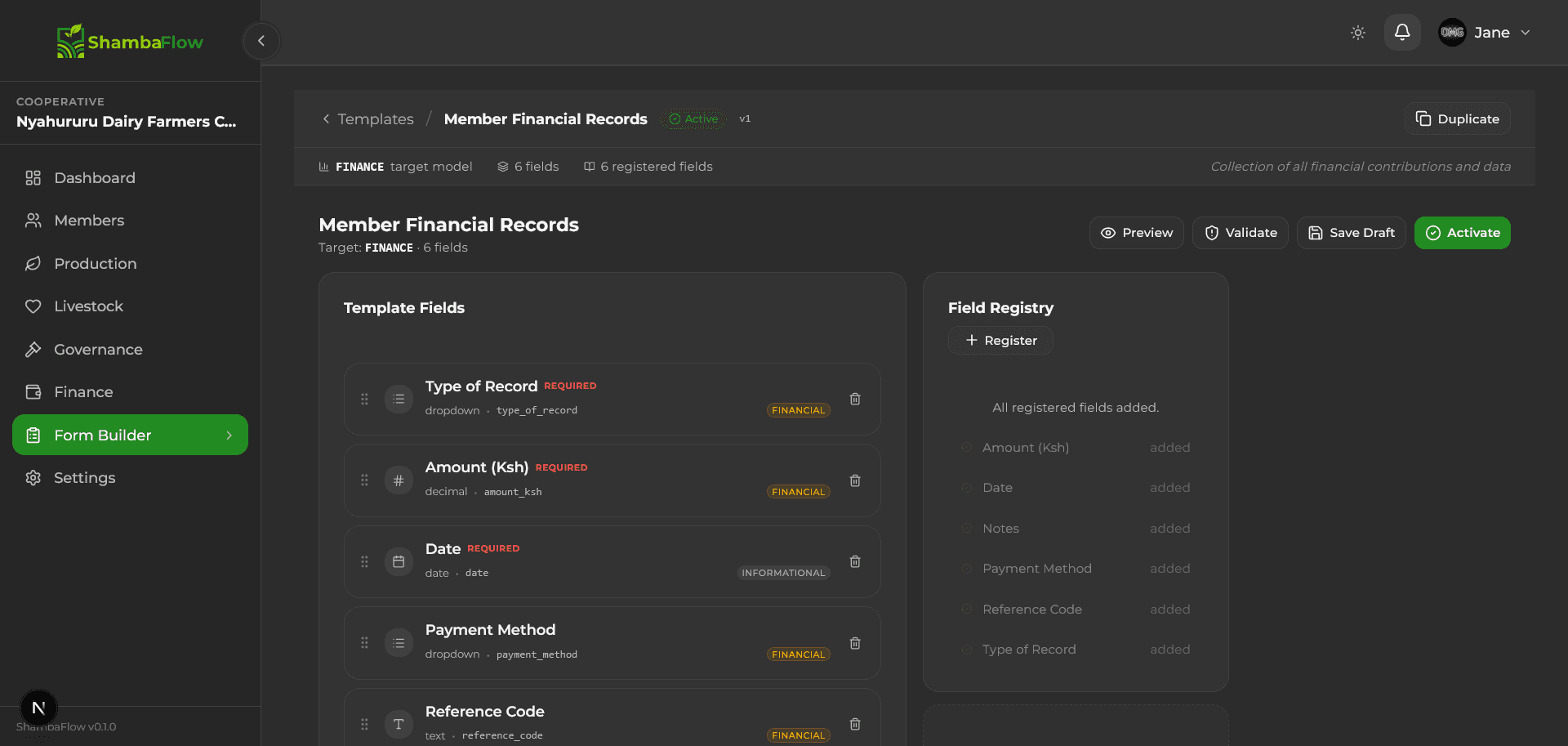Open the Jane user menu dropdown
The height and width of the screenshot is (746, 1568).
pyautogui.click(x=1485, y=33)
